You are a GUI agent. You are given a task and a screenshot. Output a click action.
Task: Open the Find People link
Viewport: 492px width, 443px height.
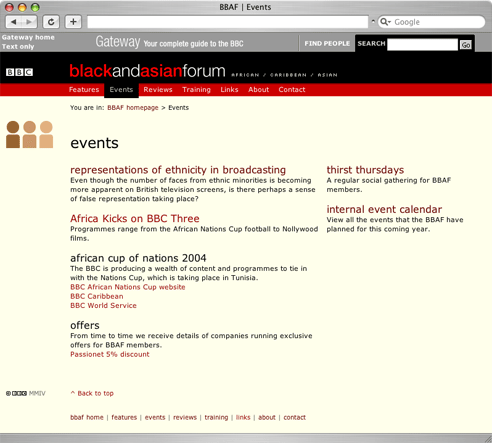tap(327, 43)
